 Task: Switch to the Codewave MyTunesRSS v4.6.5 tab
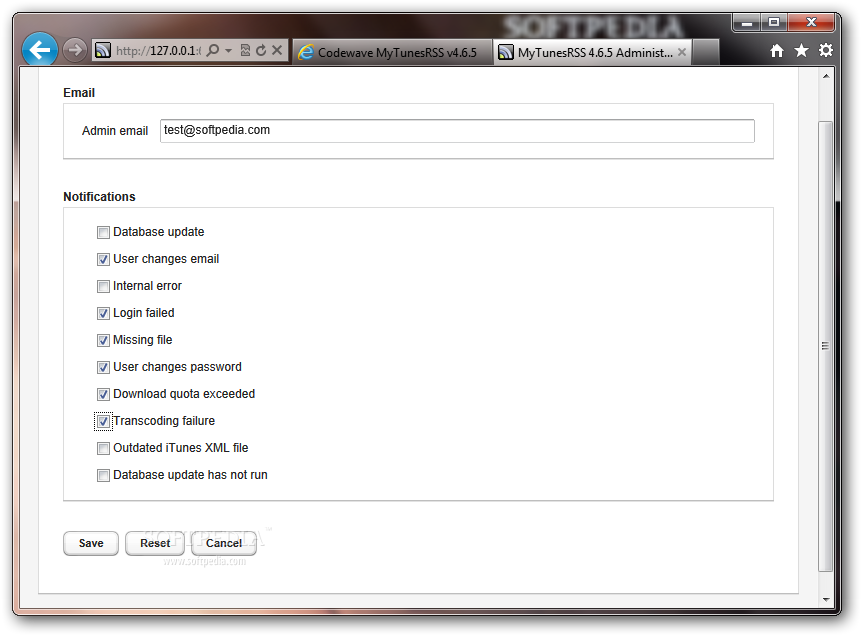click(x=392, y=52)
